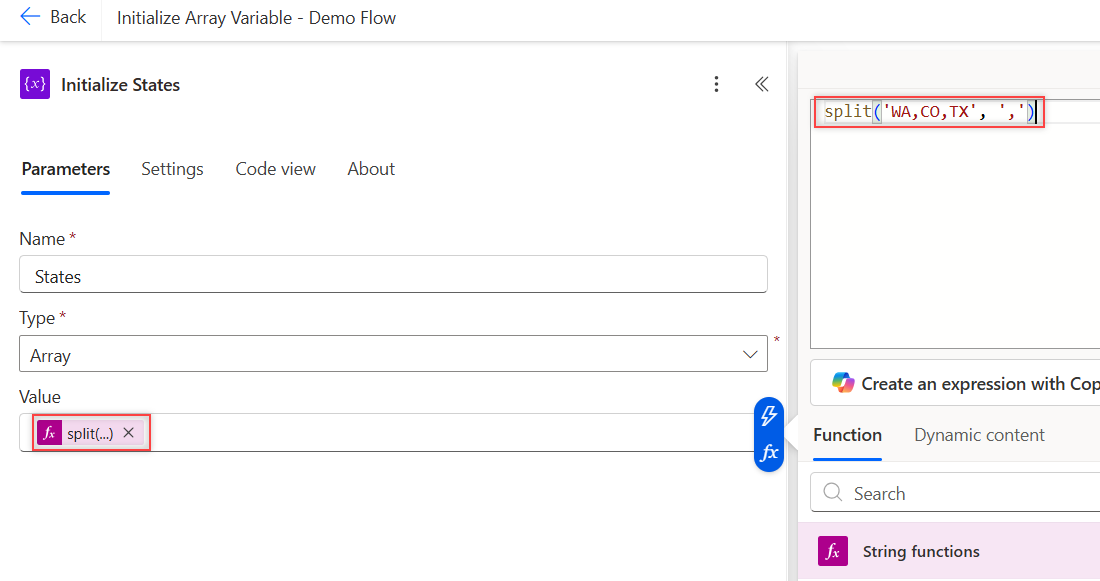Open the three-dot more options menu
1100x581 pixels.
tap(716, 84)
